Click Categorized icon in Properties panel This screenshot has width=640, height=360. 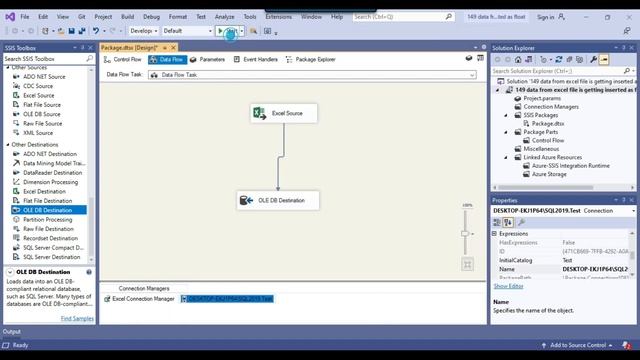[x=497, y=222]
